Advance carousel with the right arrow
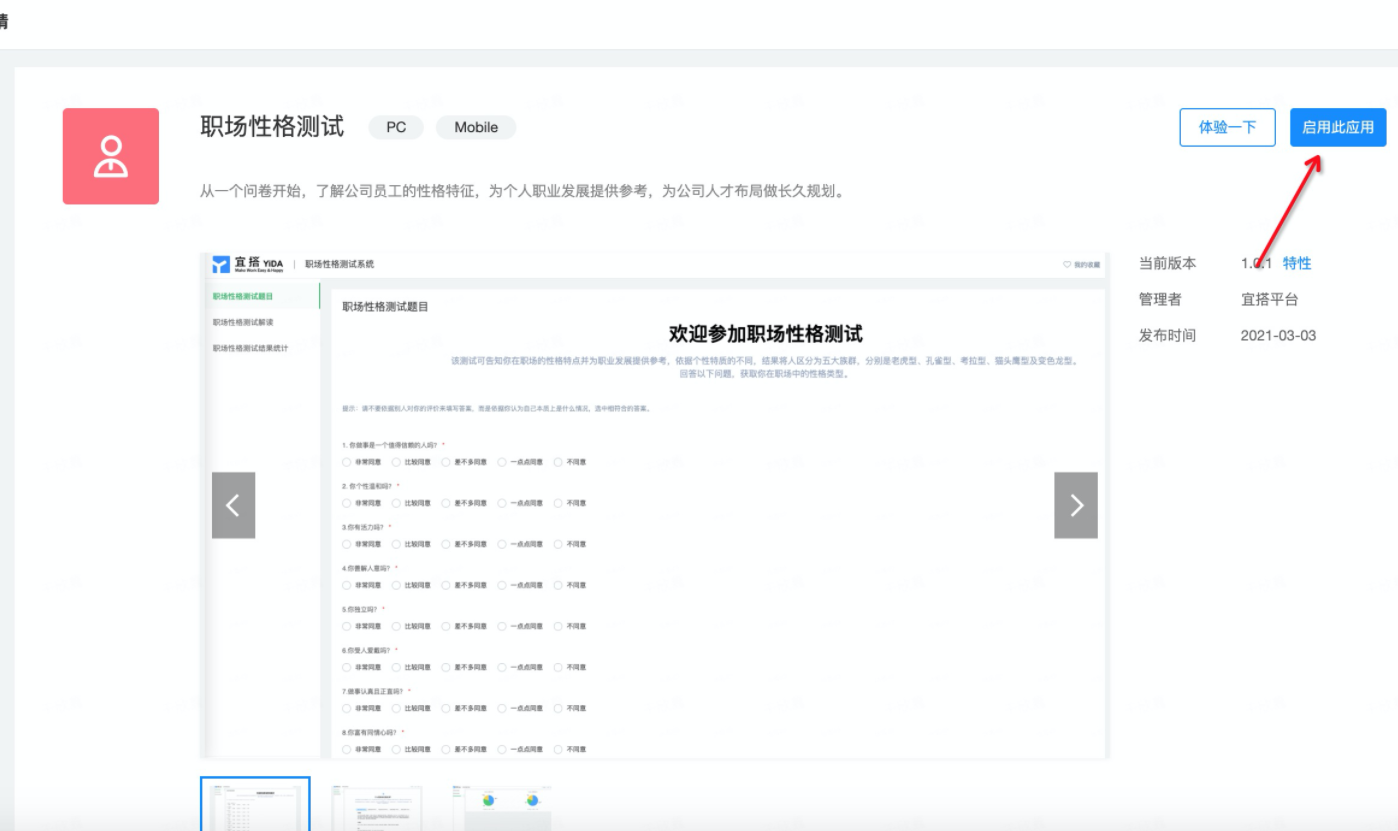The image size is (1398, 831). click(1076, 505)
